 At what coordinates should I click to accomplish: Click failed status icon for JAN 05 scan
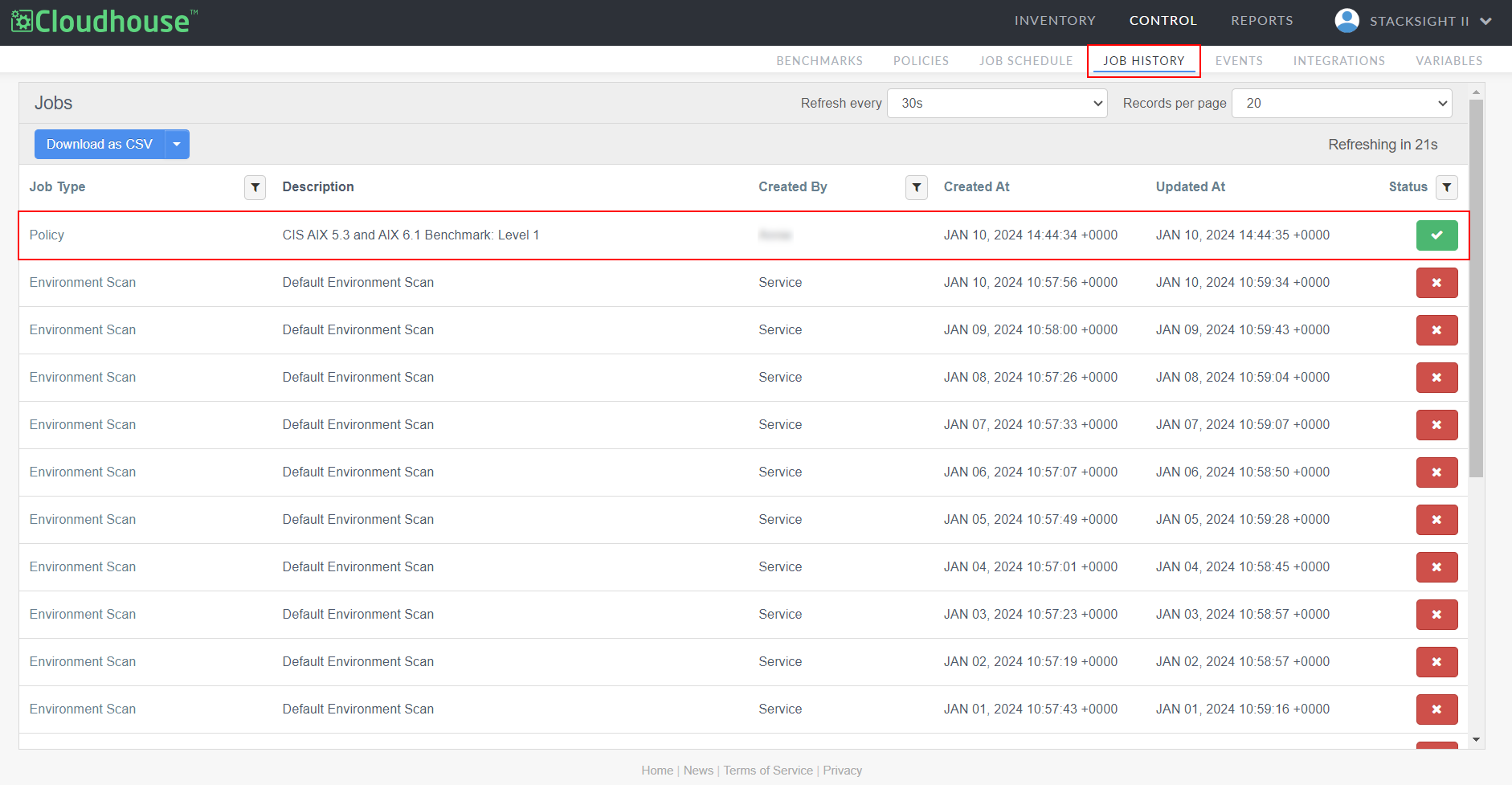coord(1436,520)
